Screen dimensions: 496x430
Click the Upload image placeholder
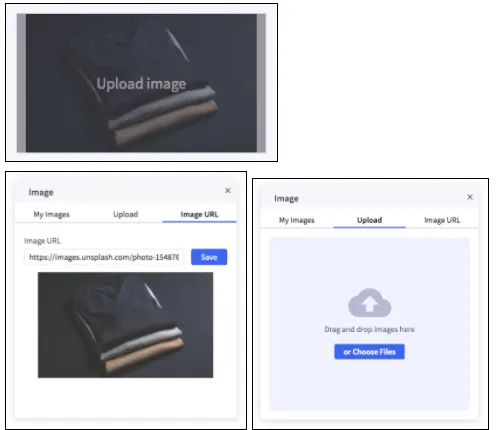(x=141, y=83)
